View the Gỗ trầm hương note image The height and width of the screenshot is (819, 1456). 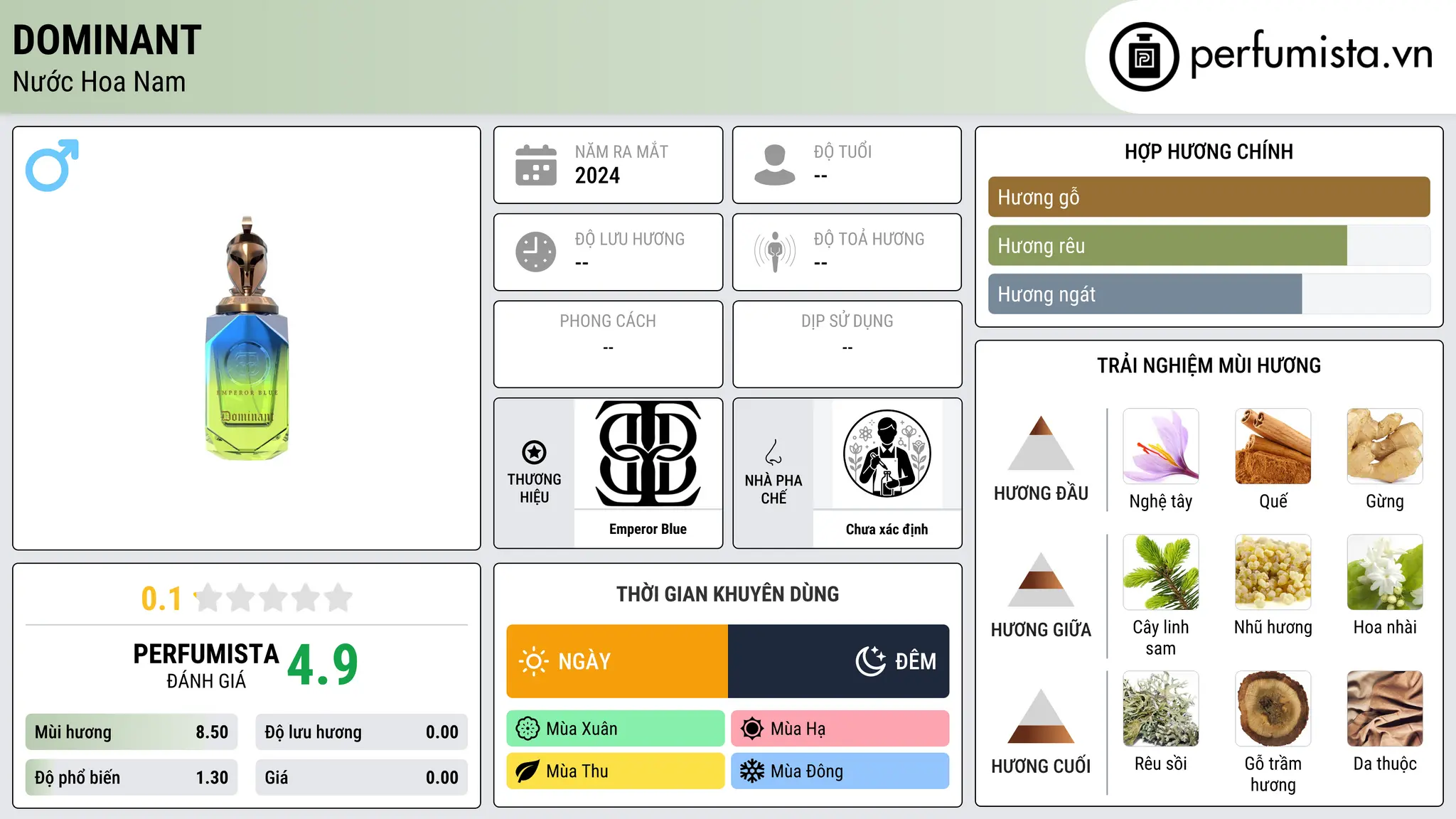tap(1273, 709)
